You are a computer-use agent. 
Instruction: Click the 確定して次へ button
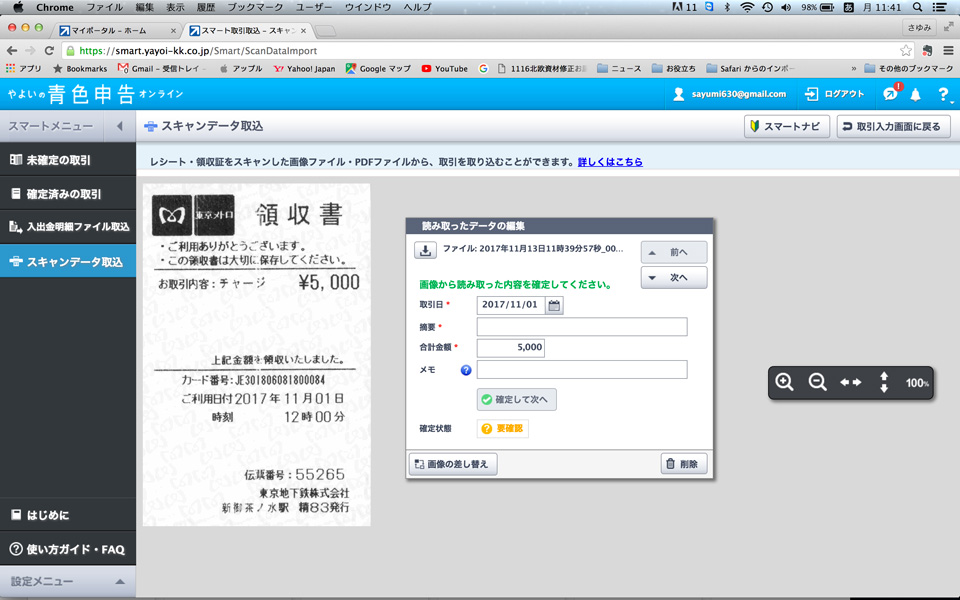(x=516, y=399)
